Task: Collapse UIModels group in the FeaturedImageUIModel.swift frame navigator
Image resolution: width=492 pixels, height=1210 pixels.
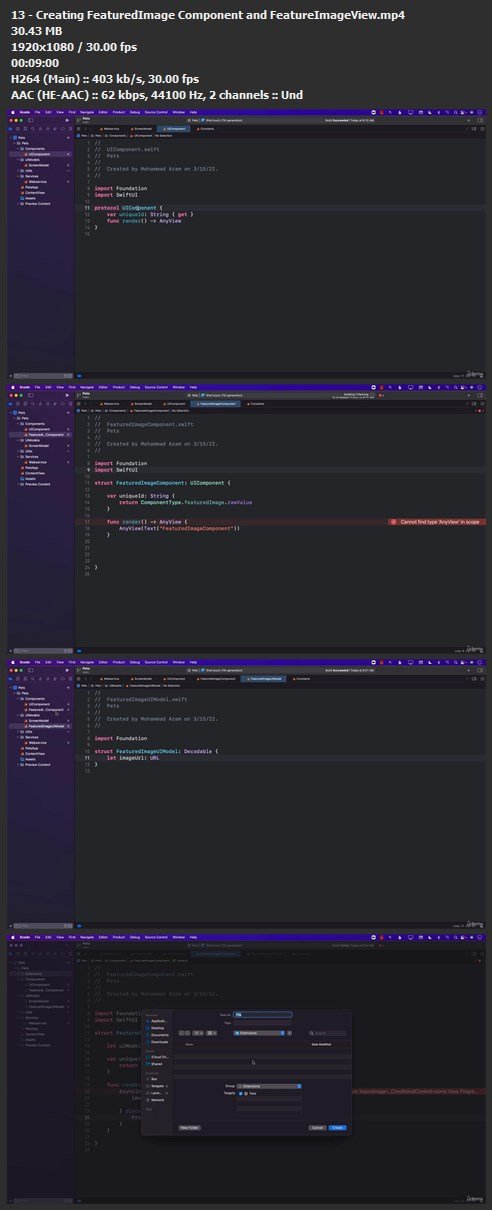Action: tap(20, 715)
